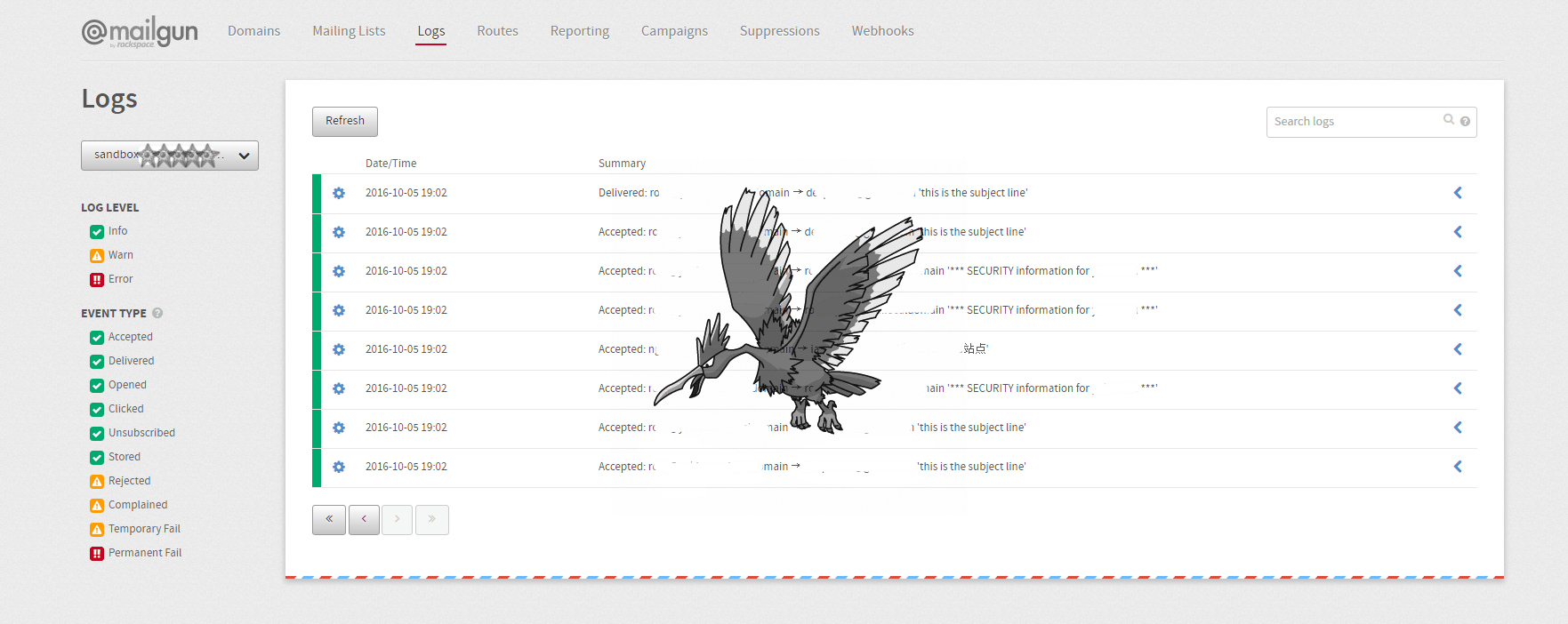1568x624 pixels.
Task: Click the 'Delivered: ro' summary text
Action: (629, 193)
